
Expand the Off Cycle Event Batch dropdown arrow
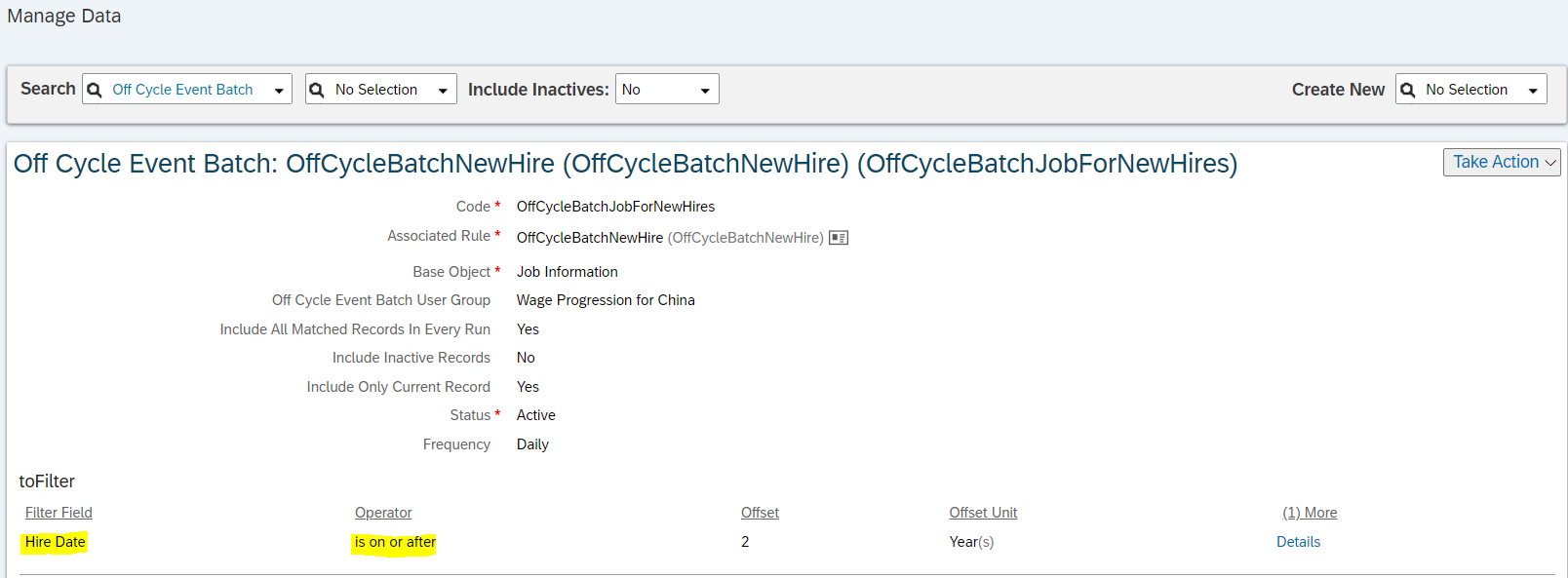(x=279, y=91)
